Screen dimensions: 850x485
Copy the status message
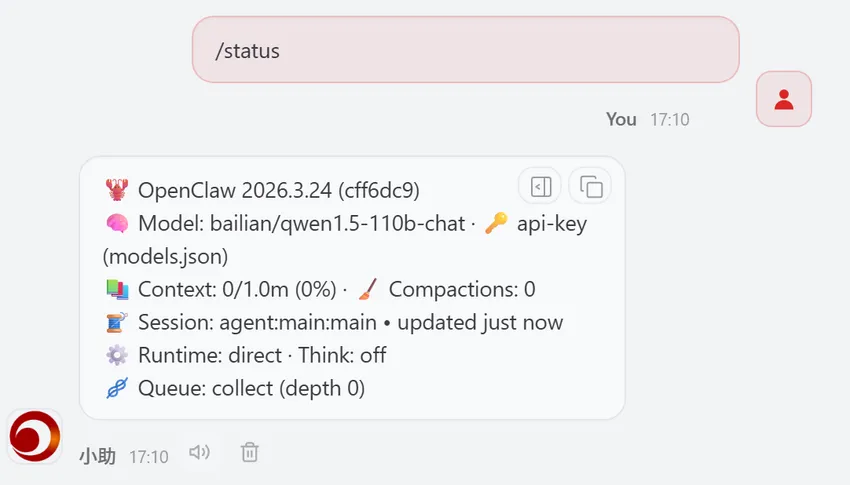[x=590, y=187]
